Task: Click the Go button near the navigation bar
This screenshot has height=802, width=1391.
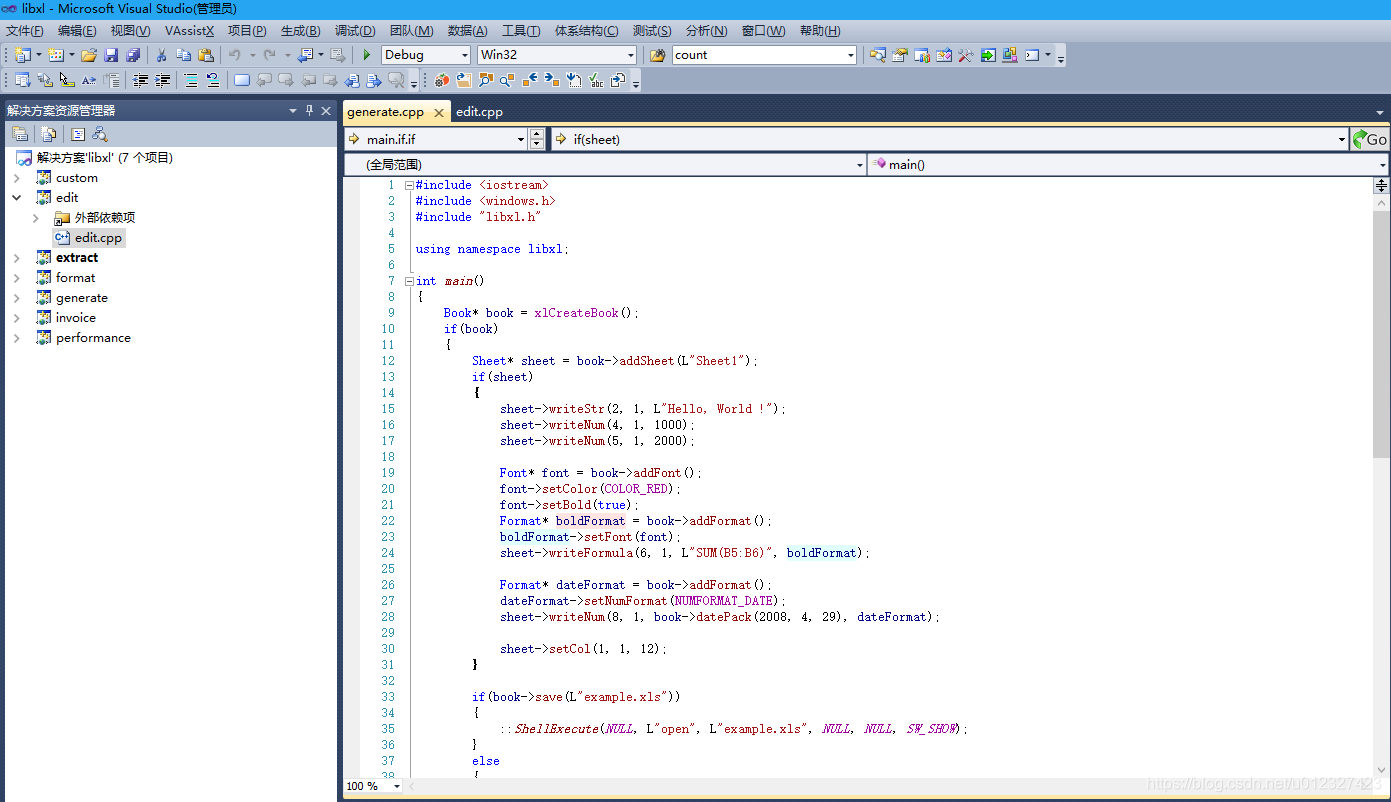Action: [x=1371, y=139]
